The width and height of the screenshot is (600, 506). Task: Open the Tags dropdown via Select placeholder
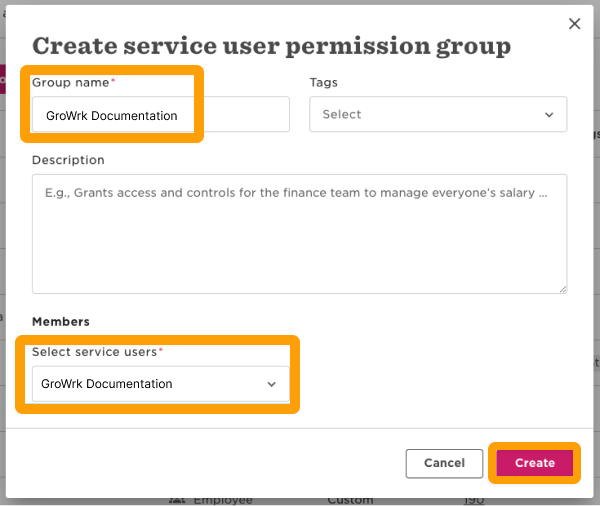point(342,115)
